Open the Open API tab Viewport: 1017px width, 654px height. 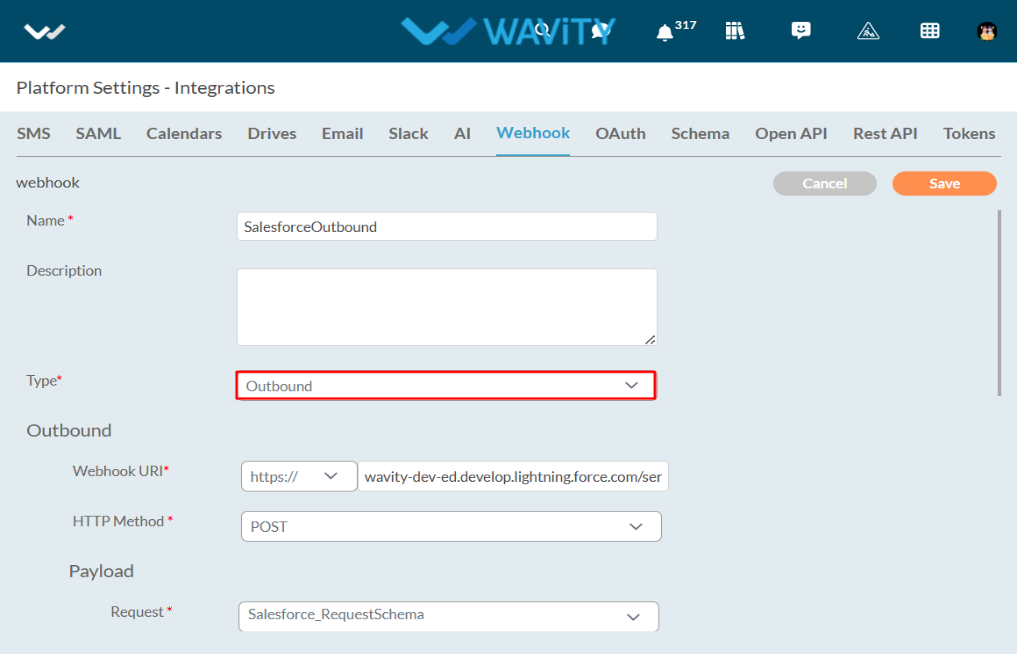[x=791, y=134]
